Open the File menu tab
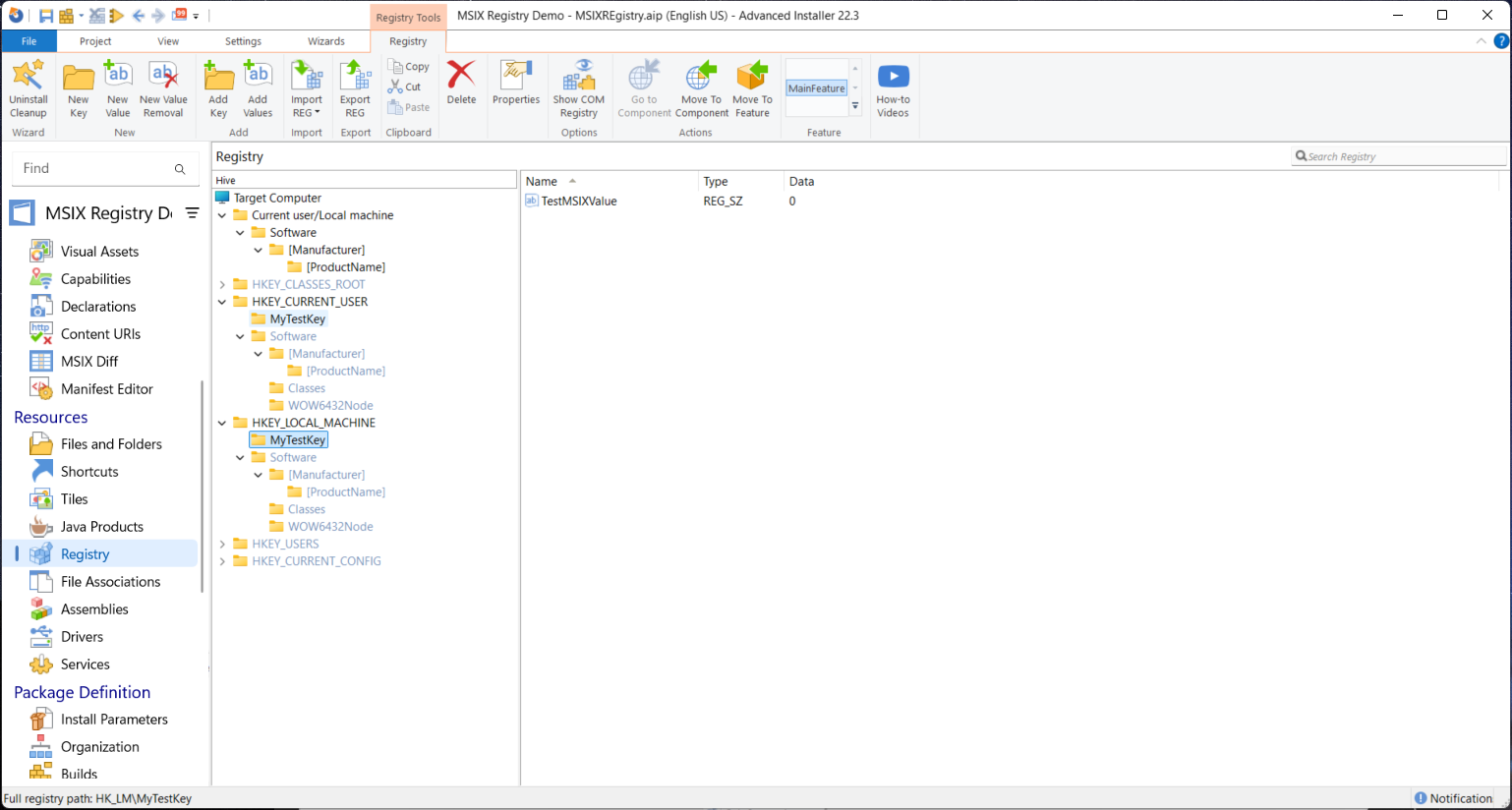The width and height of the screenshot is (1512, 810). tap(29, 41)
